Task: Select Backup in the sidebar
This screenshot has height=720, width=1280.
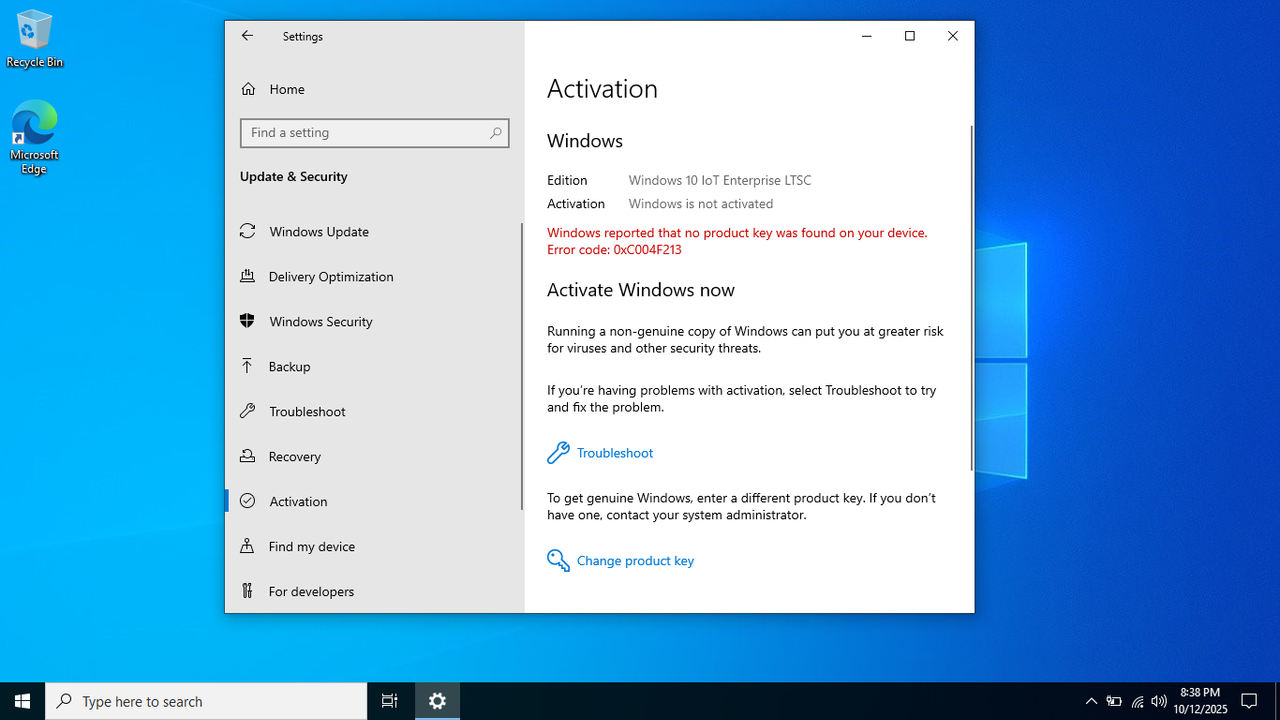Action: click(x=374, y=366)
